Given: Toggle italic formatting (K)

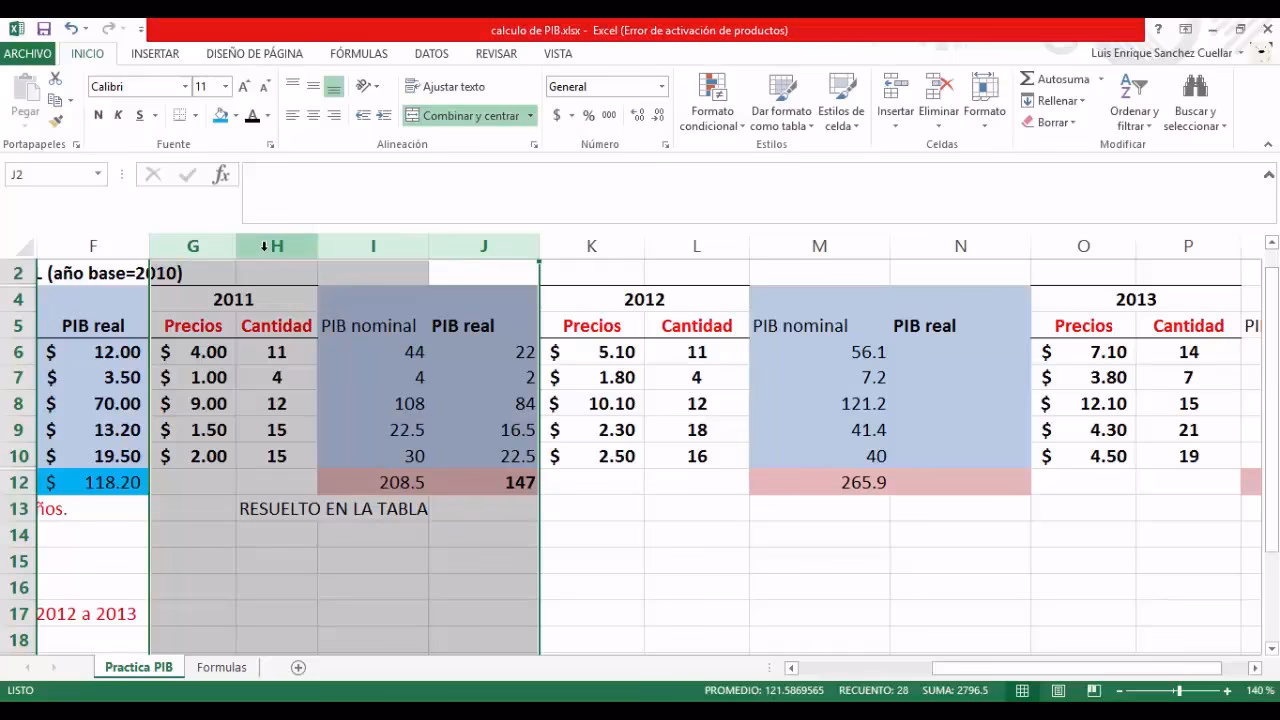Looking at the screenshot, I should (118, 116).
